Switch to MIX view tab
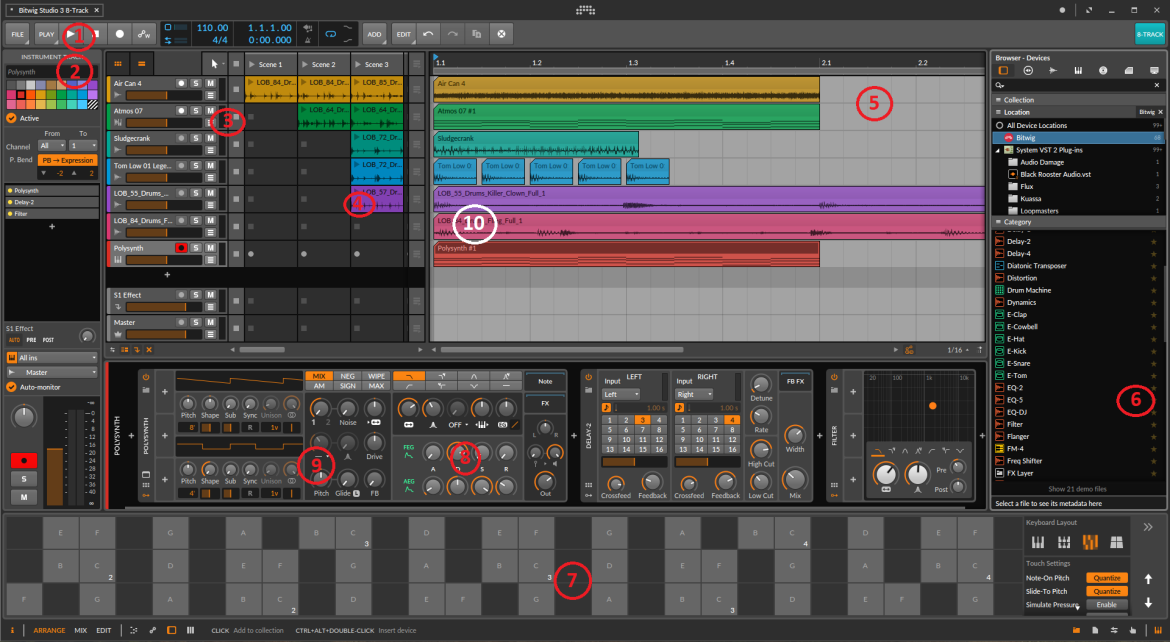Viewport: 1170px width, 642px height. (81, 631)
